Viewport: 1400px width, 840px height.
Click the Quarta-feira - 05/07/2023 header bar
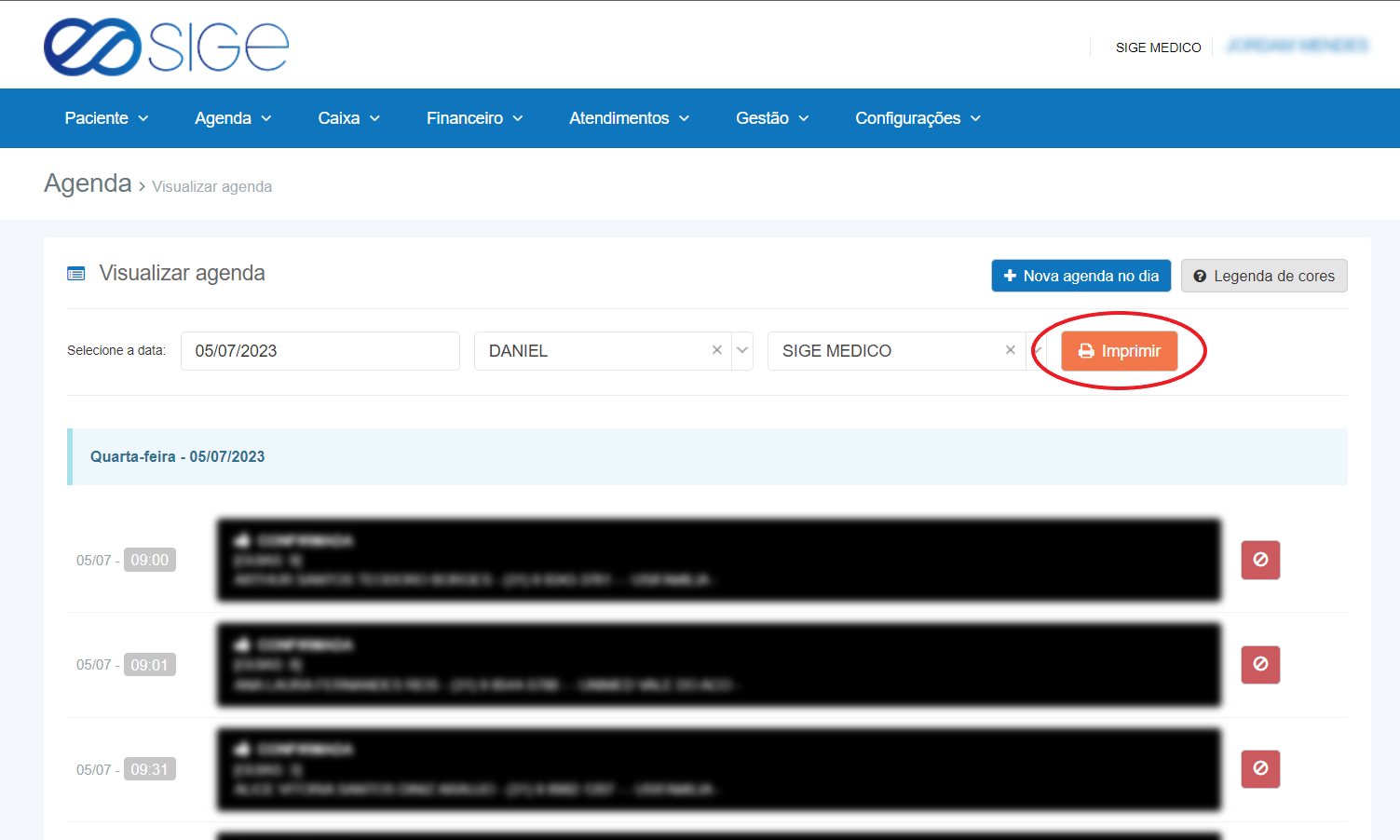click(x=707, y=456)
